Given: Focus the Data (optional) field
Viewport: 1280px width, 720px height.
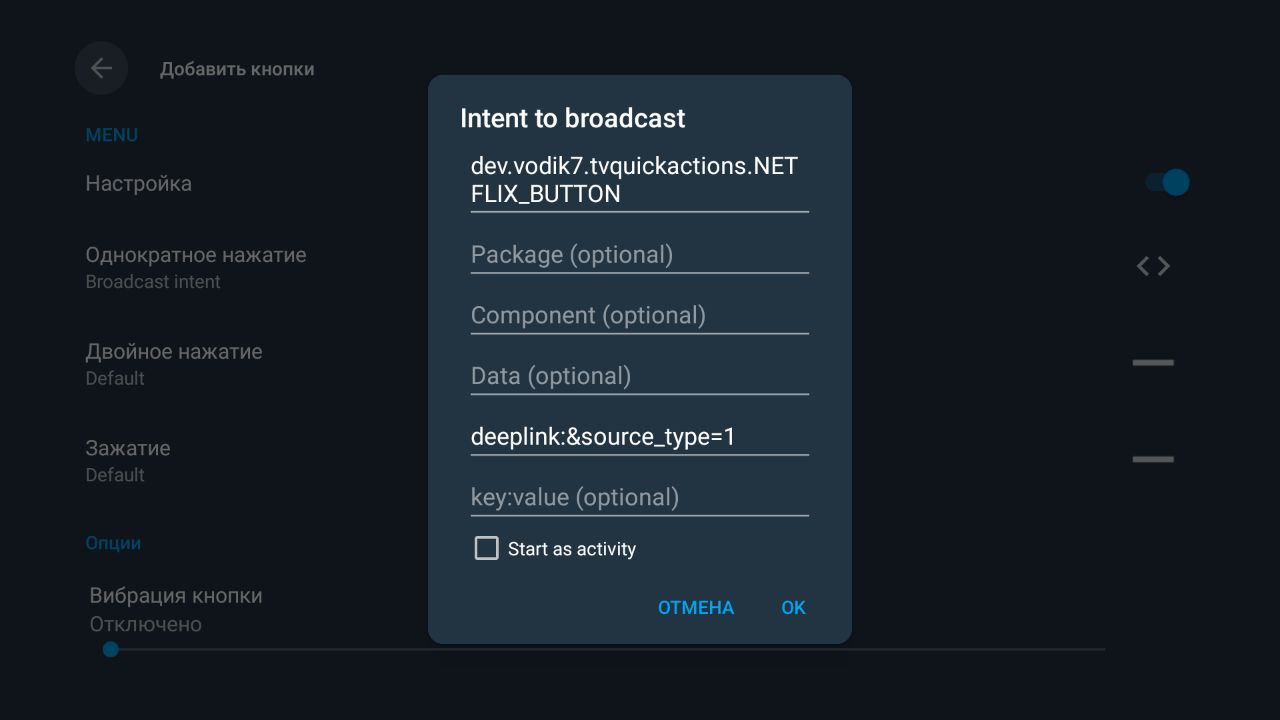Looking at the screenshot, I should [639, 377].
